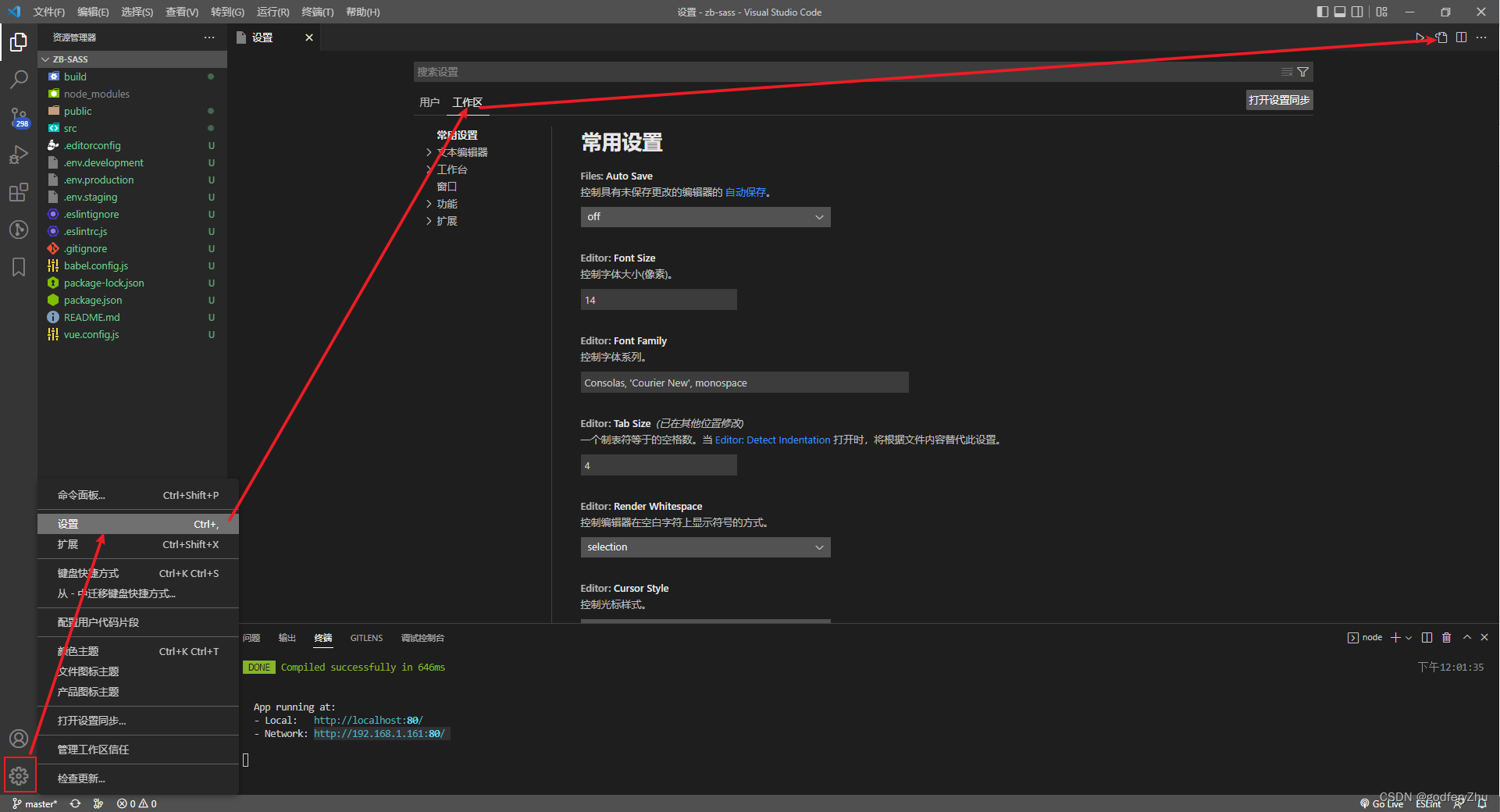Open editor more actions ellipsis
The width and height of the screenshot is (1500, 812).
click(1481, 37)
